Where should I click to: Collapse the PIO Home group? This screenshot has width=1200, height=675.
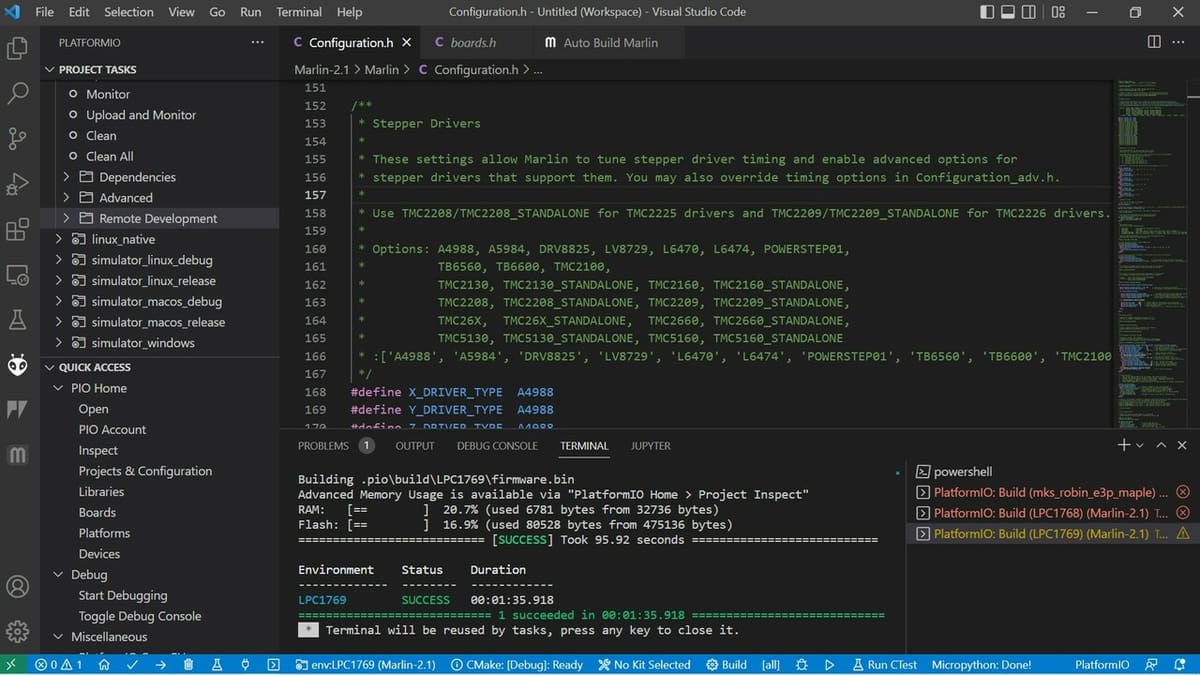(x=58, y=388)
